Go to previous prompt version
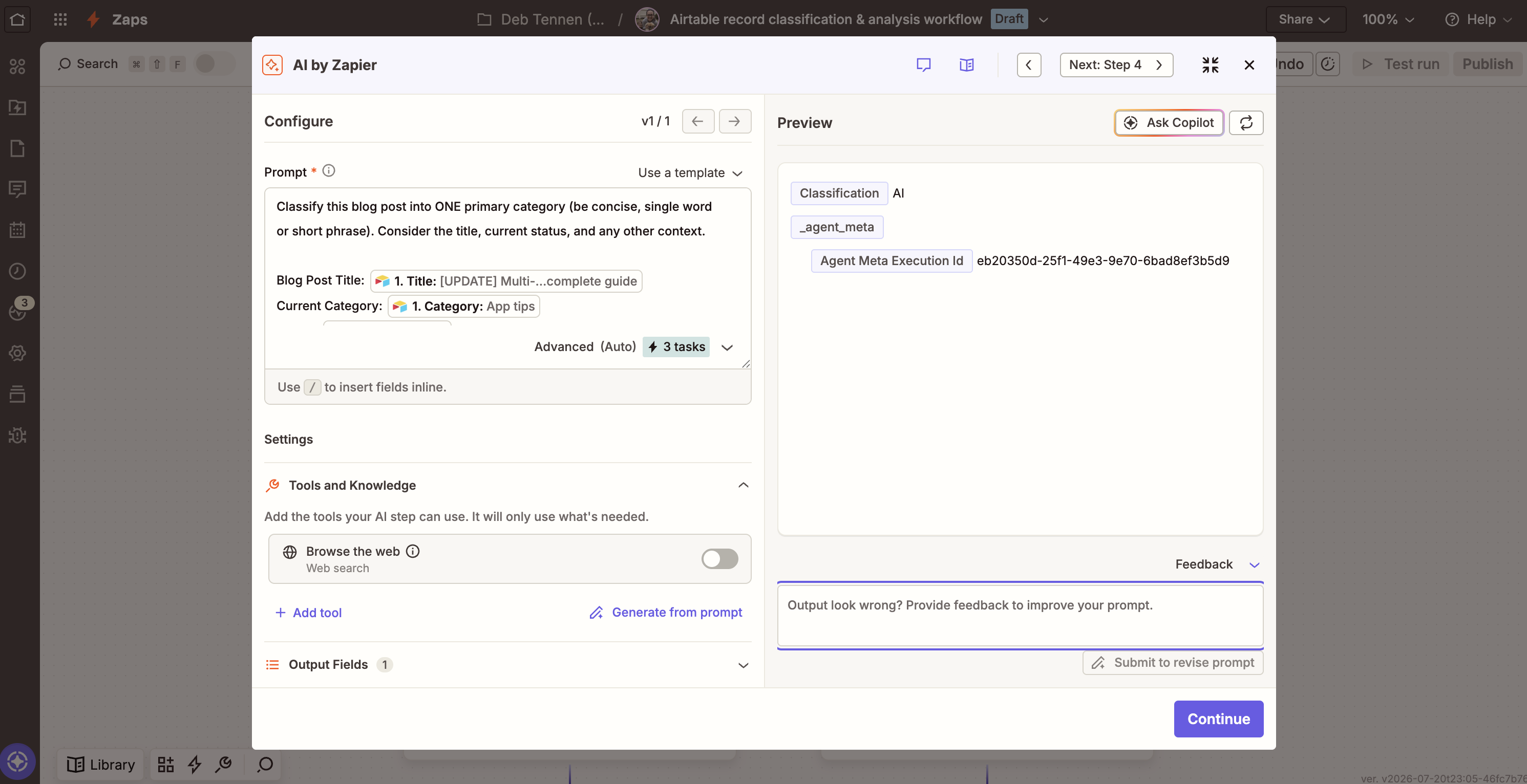 pyautogui.click(x=698, y=121)
